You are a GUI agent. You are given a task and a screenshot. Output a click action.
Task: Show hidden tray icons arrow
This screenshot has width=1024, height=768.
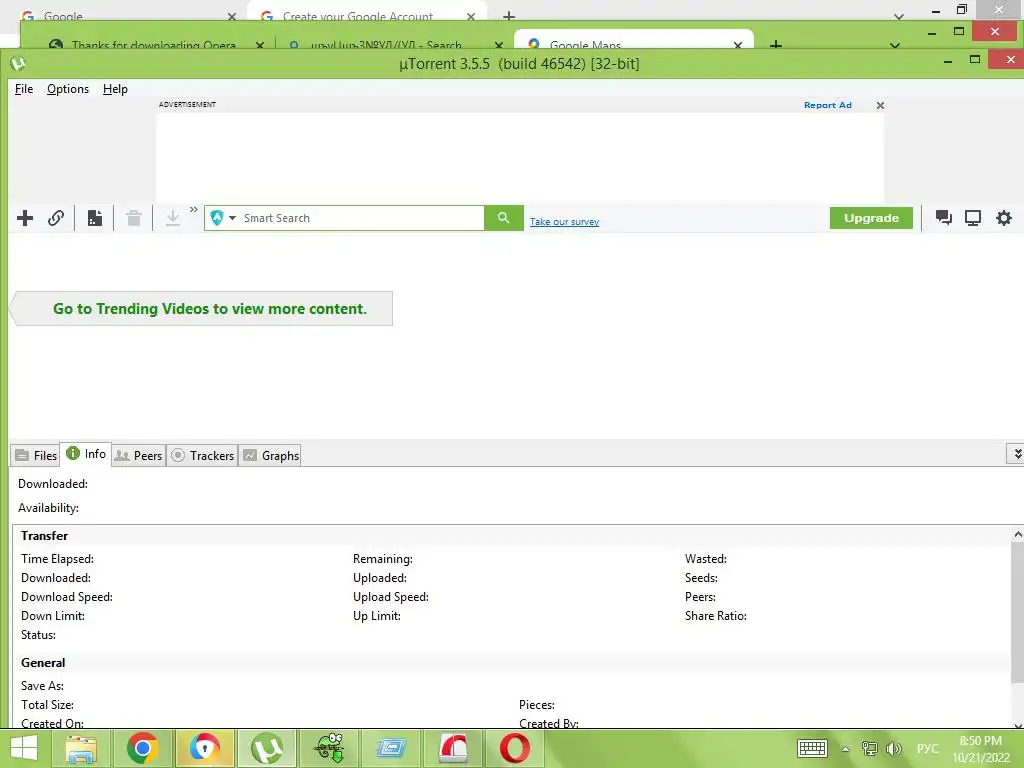click(846, 749)
